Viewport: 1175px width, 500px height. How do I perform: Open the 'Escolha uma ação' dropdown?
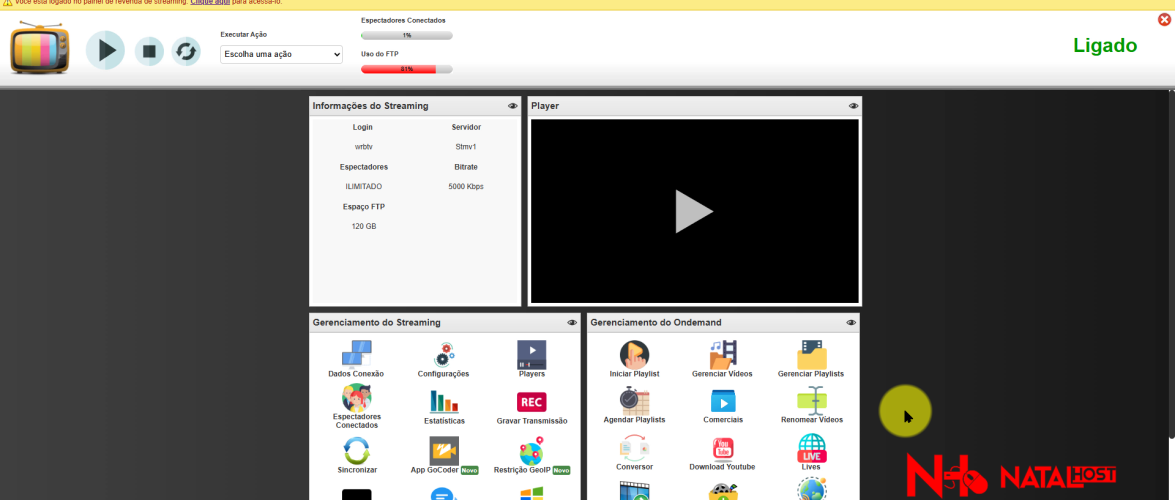[281, 54]
